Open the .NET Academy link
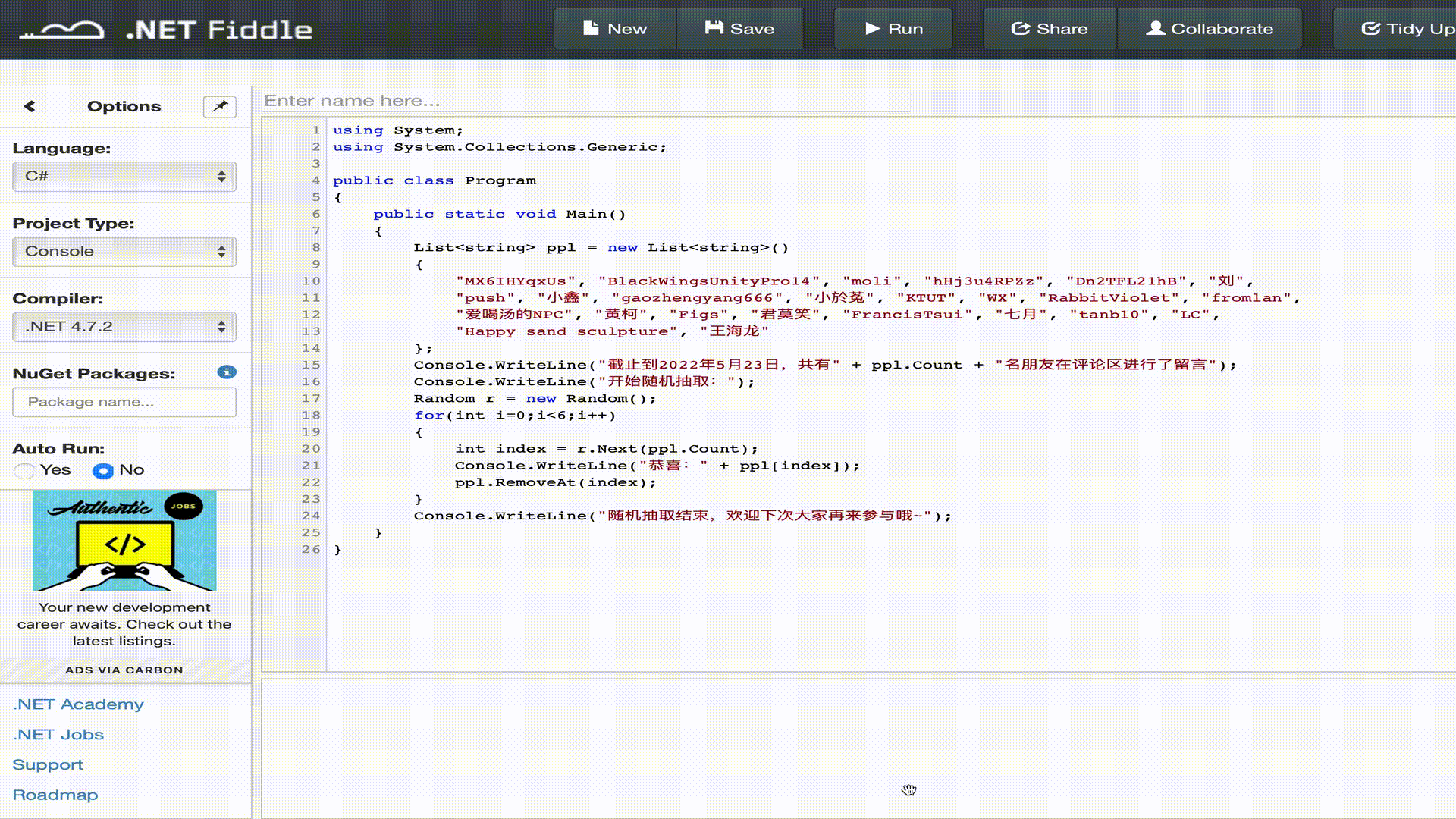Viewport: 1456px width, 819px height. 78,704
